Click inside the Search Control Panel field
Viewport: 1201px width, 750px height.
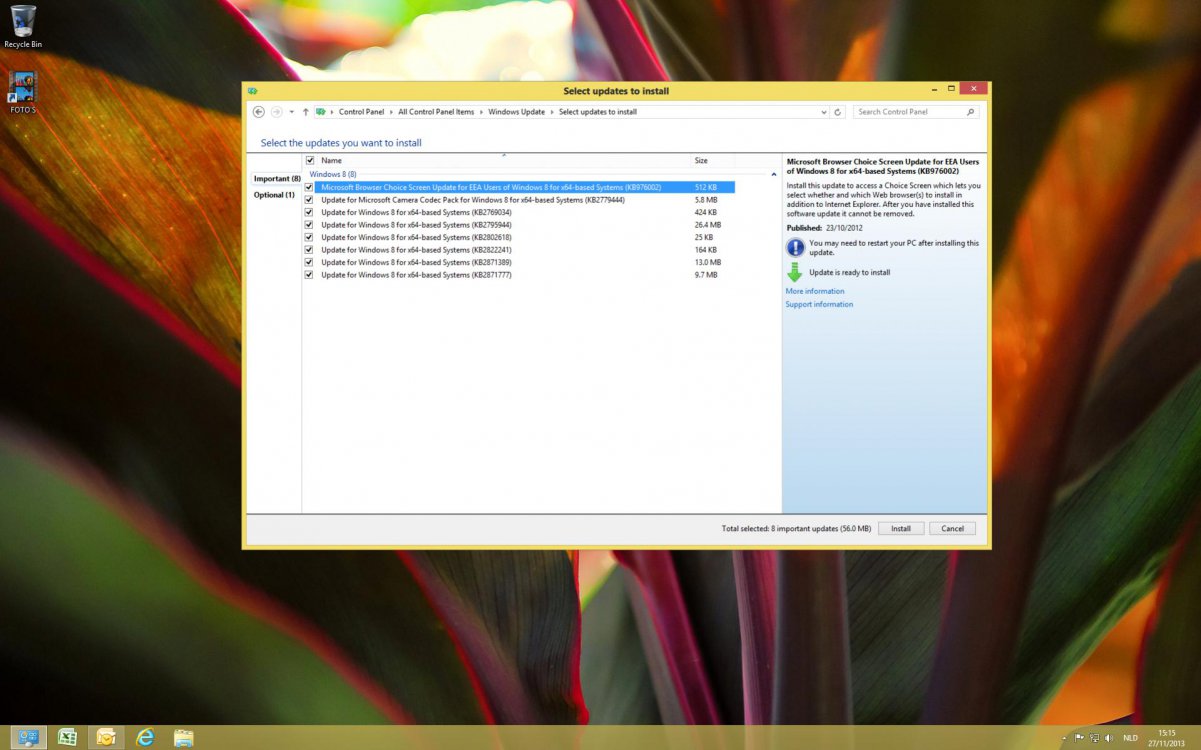(910, 111)
